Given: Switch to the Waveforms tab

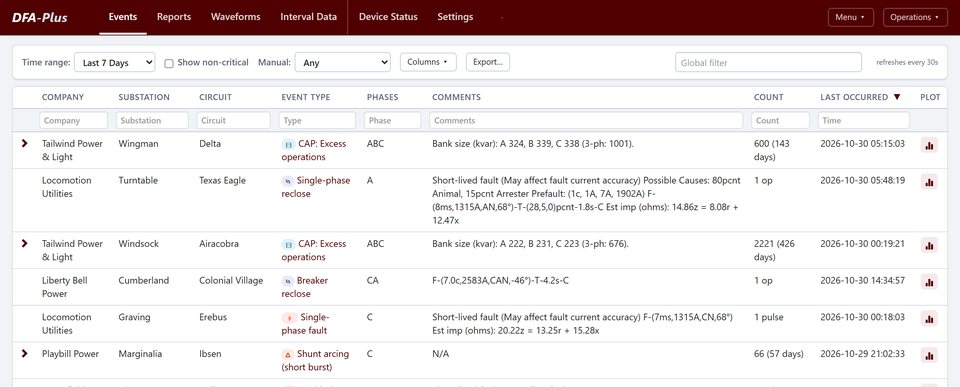Looking at the screenshot, I should [x=236, y=17].
